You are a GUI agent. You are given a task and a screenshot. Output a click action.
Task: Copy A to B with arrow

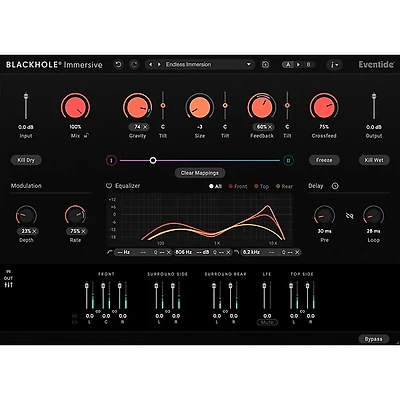click(298, 64)
